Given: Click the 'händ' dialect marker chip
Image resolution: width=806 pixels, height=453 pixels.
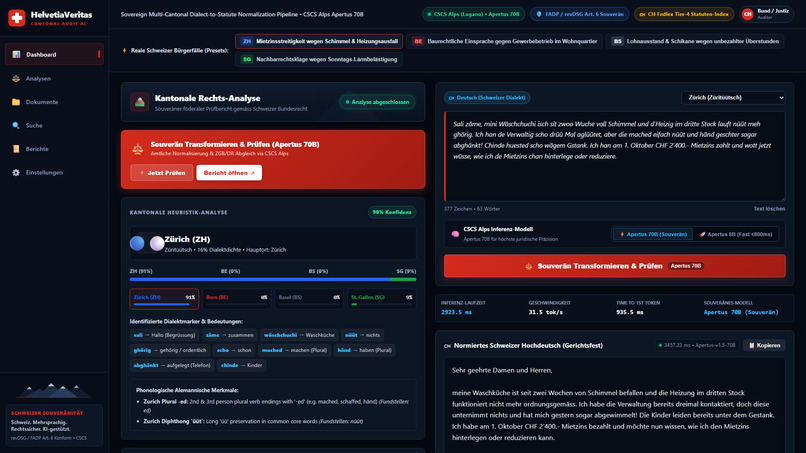Looking at the screenshot, I should tap(364, 350).
